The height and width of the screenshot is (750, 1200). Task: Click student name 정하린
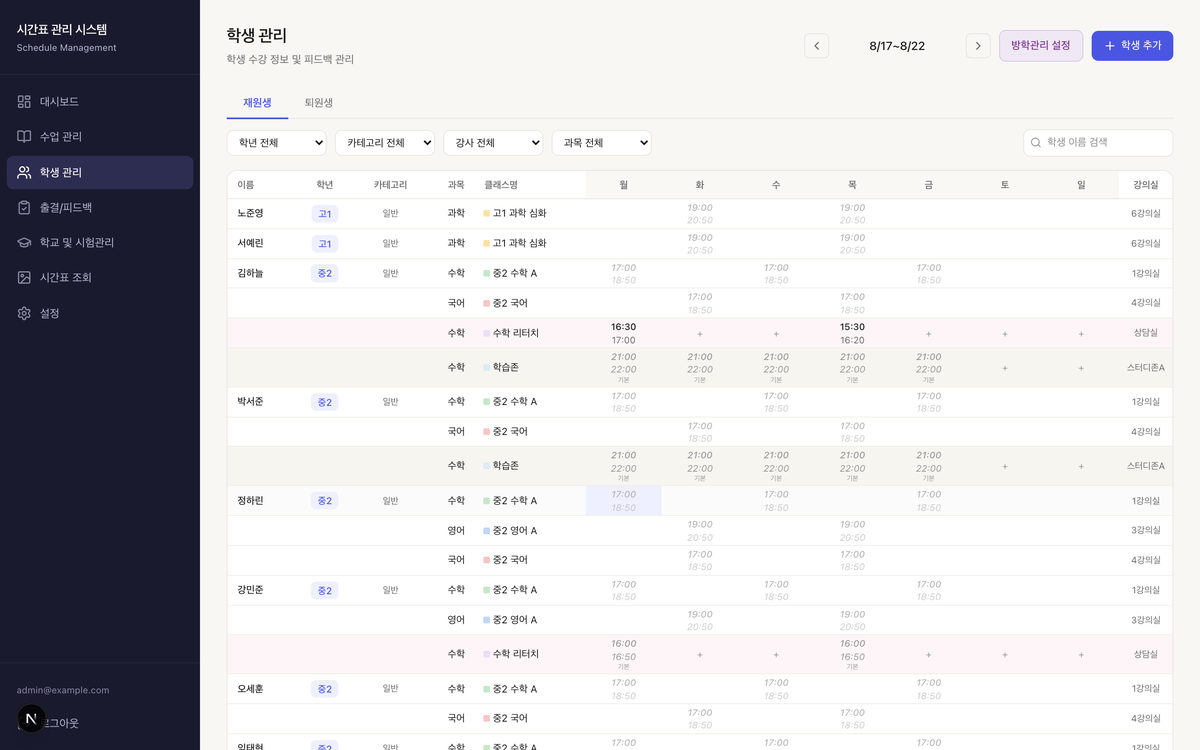point(251,501)
